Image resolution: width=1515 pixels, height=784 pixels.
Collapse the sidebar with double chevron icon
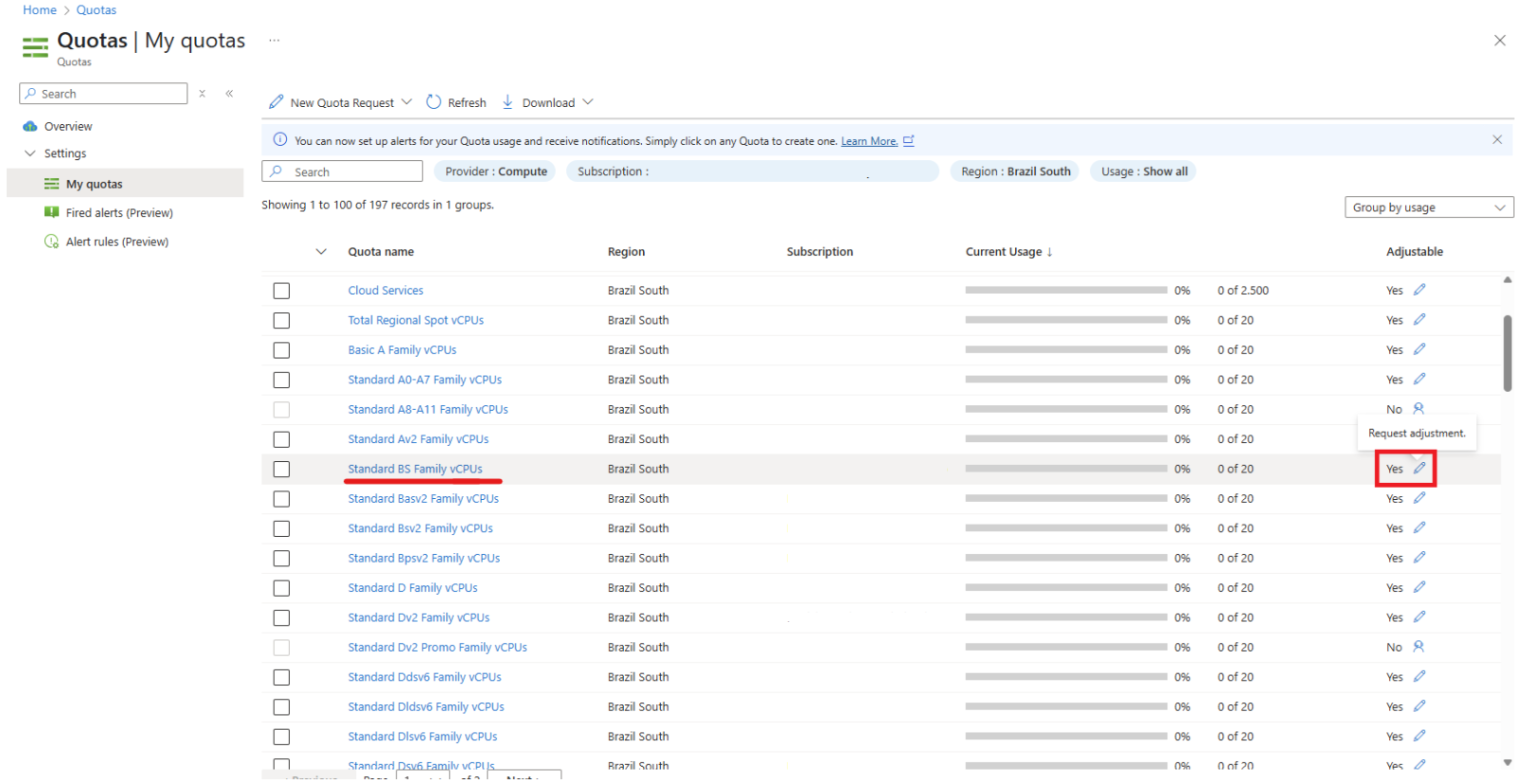click(x=229, y=94)
